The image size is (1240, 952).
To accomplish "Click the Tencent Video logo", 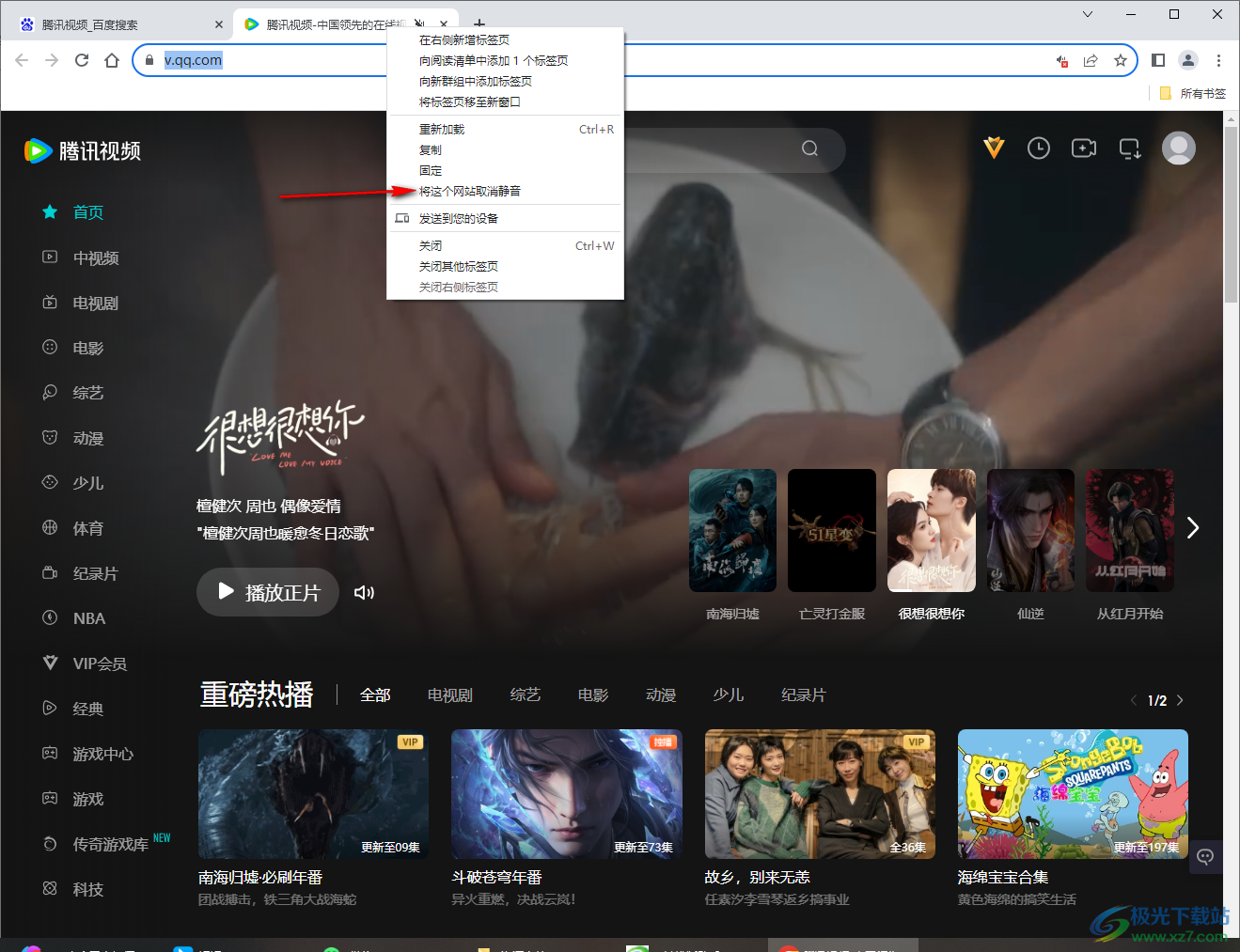I will (83, 150).
